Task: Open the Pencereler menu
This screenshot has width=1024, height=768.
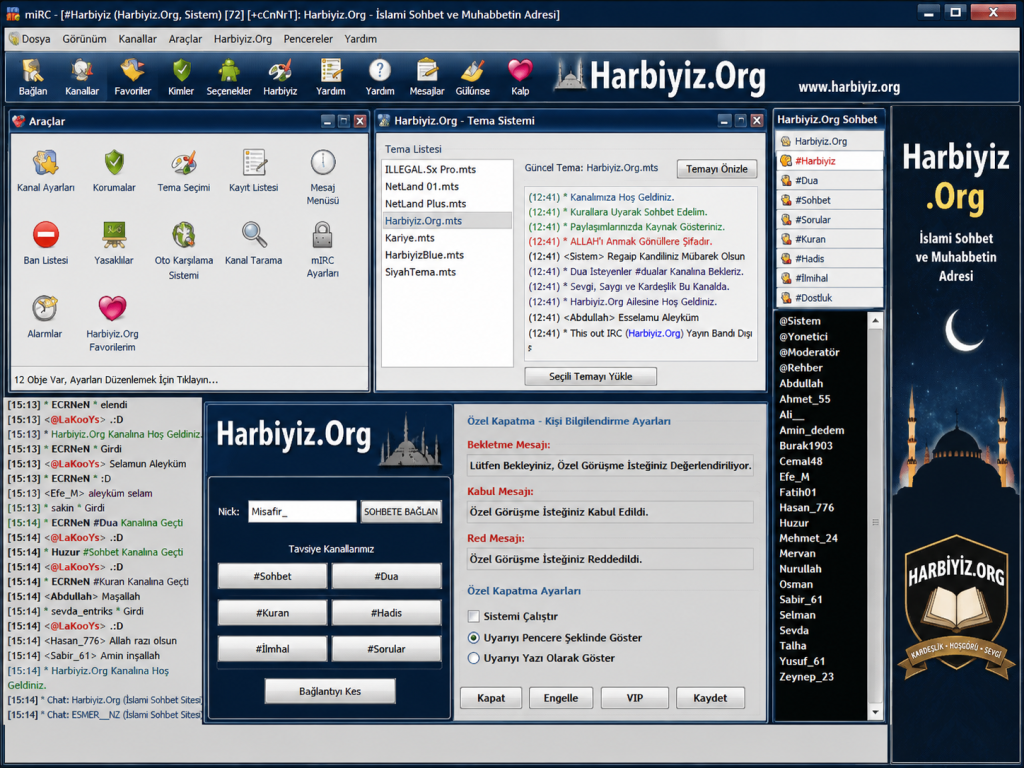Action: [308, 39]
